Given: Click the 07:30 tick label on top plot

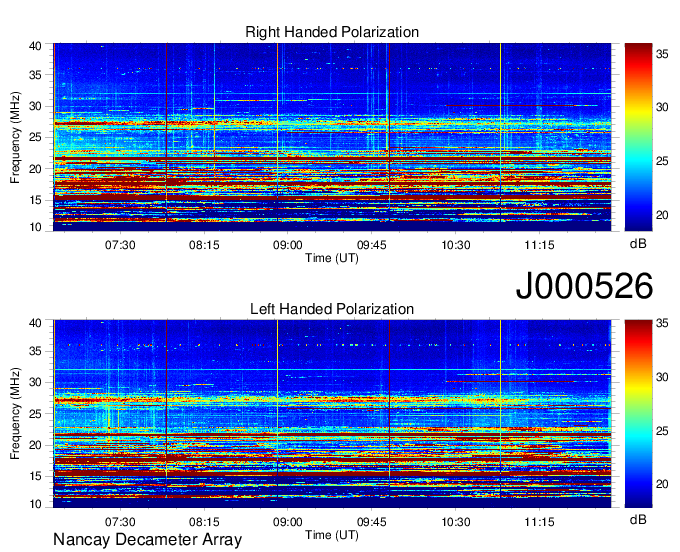Looking at the screenshot, I should [x=120, y=245].
